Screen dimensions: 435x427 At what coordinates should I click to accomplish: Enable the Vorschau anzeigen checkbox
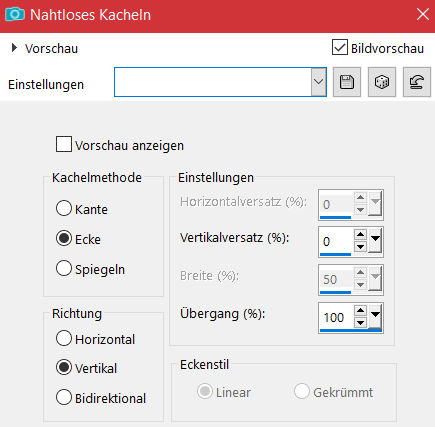pos(64,144)
